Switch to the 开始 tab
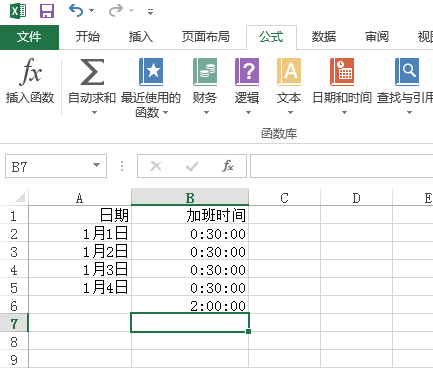The width and height of the screenshot is (433, 368). click(88, 37)
